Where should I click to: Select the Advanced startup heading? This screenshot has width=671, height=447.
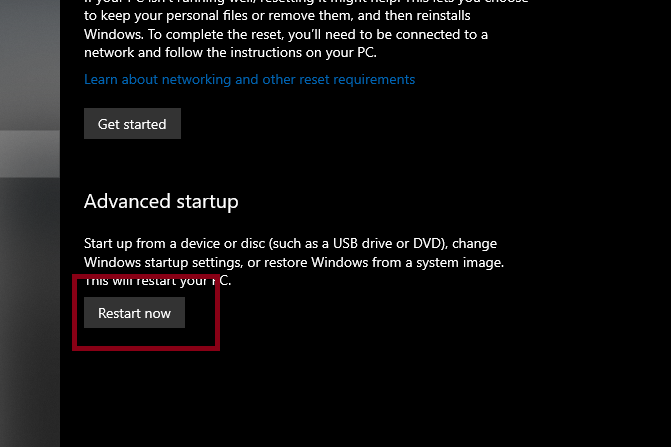[x=161, y=201]
